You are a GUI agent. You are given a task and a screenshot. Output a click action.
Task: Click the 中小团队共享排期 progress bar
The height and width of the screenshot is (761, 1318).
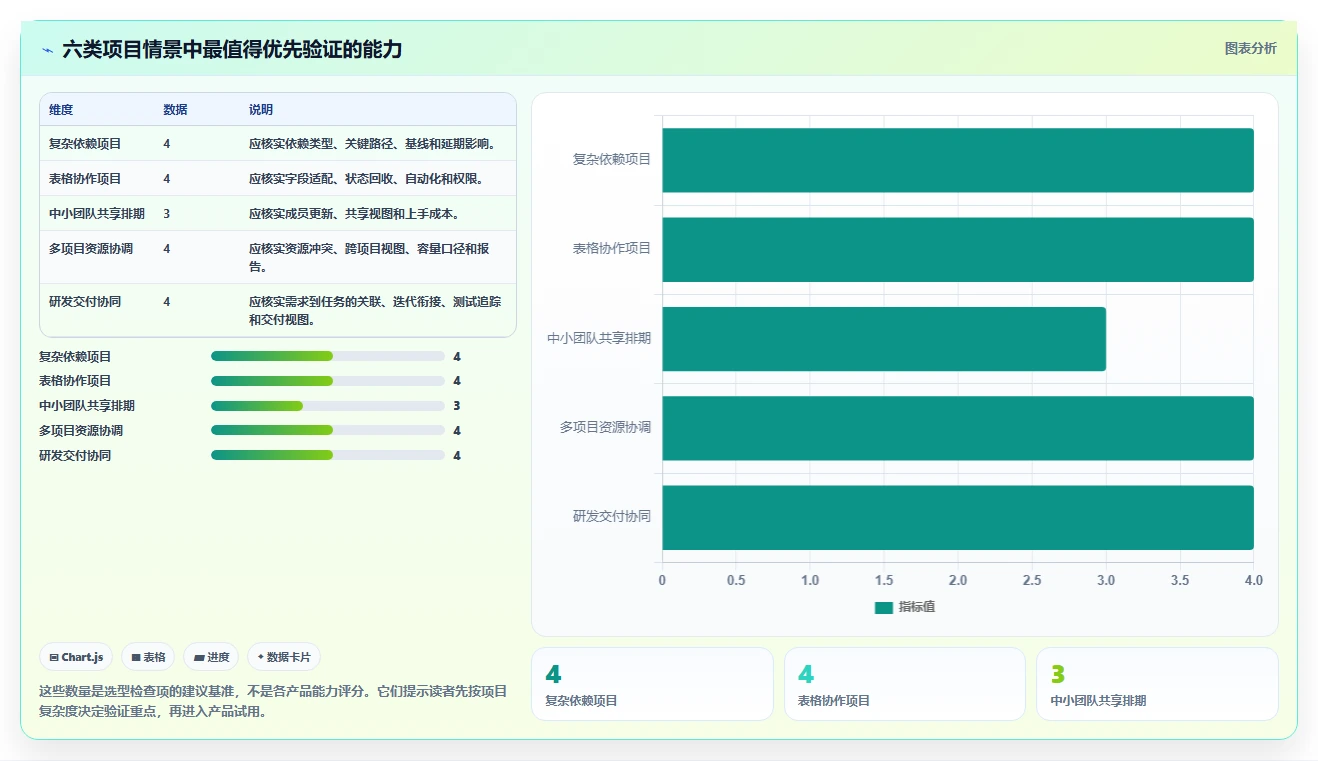click(328, 406)
